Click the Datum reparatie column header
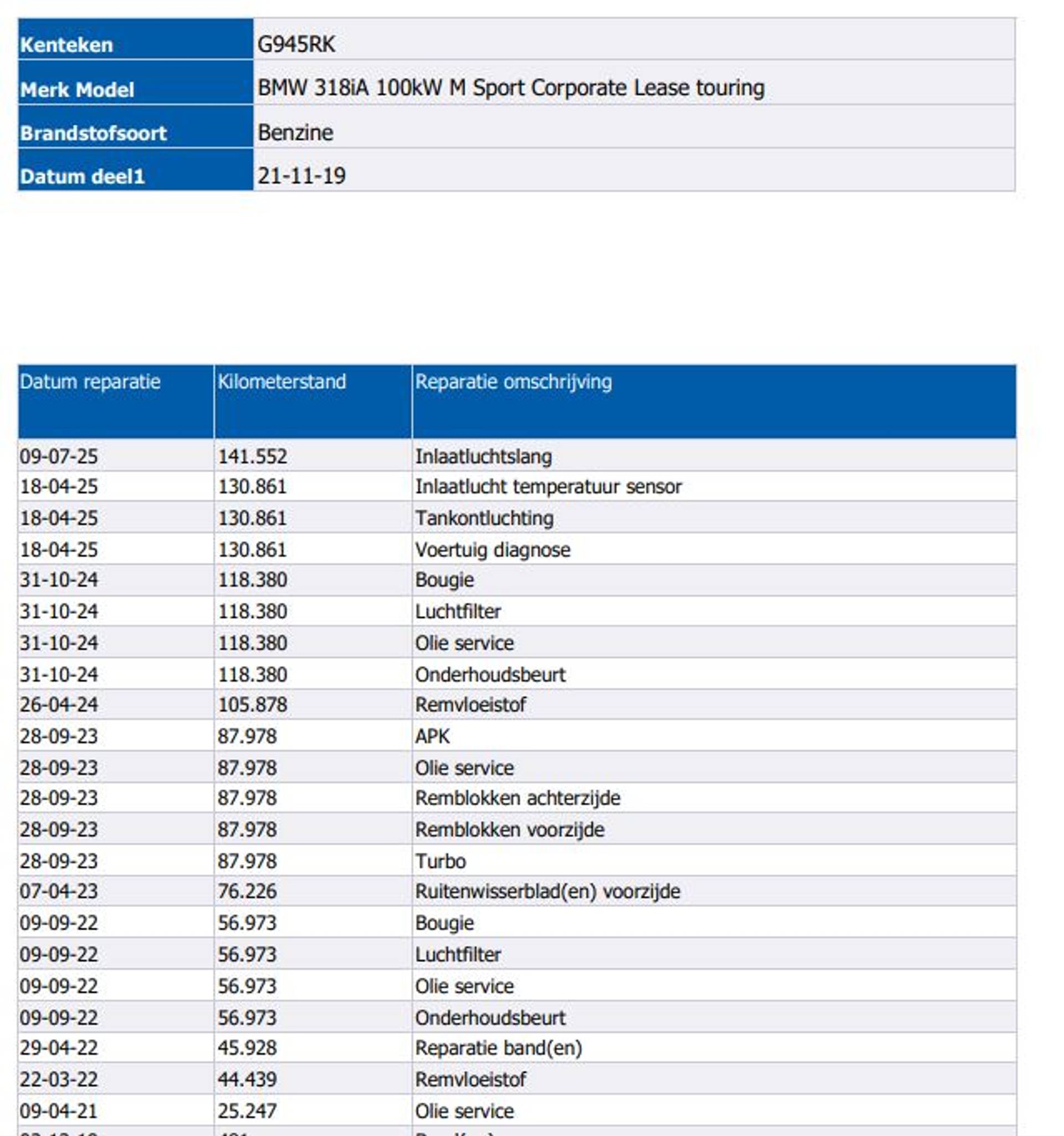The width and height of the screenshot is (1064, 1136). pos(90,381)
